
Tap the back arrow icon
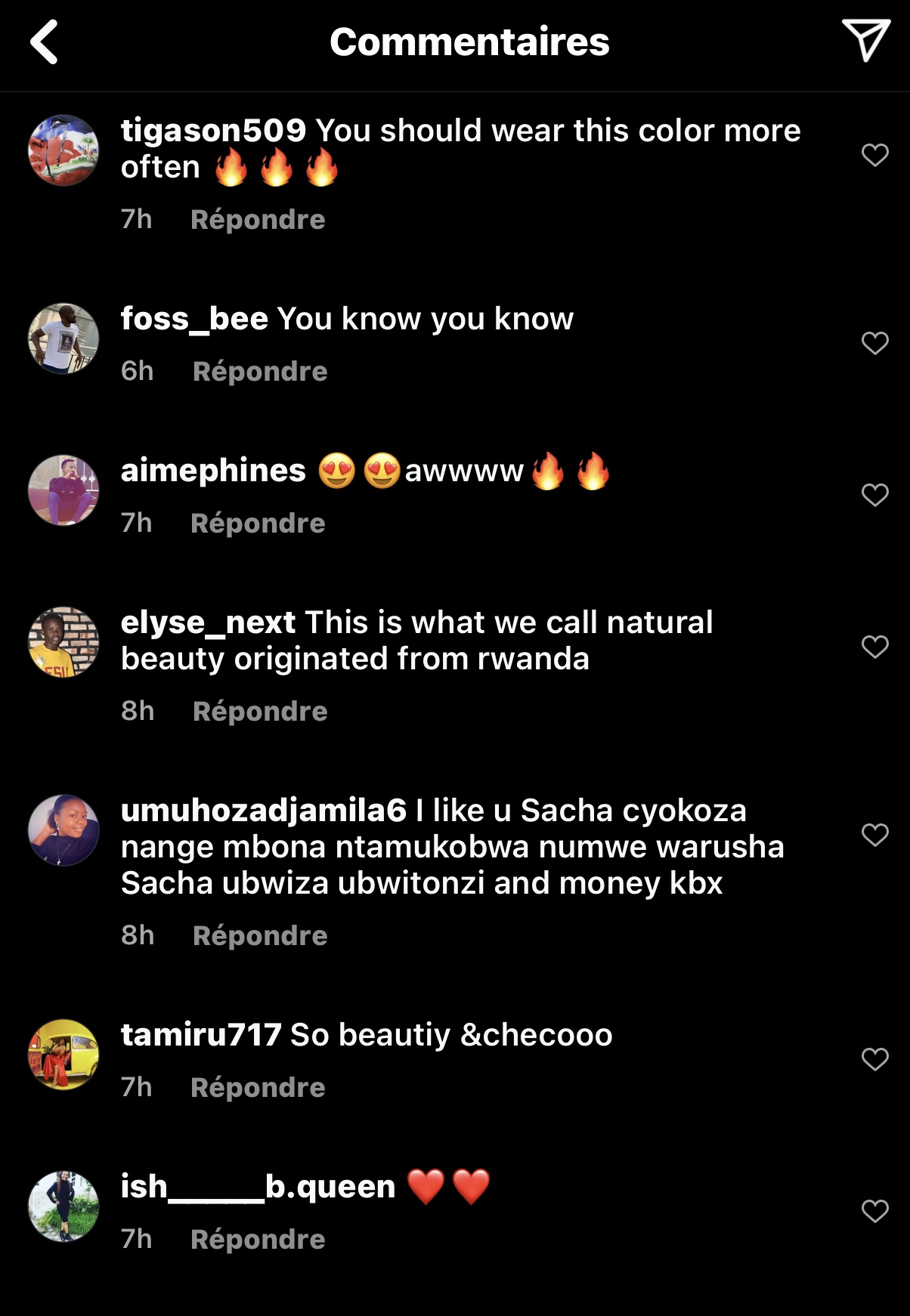(44, 42)
